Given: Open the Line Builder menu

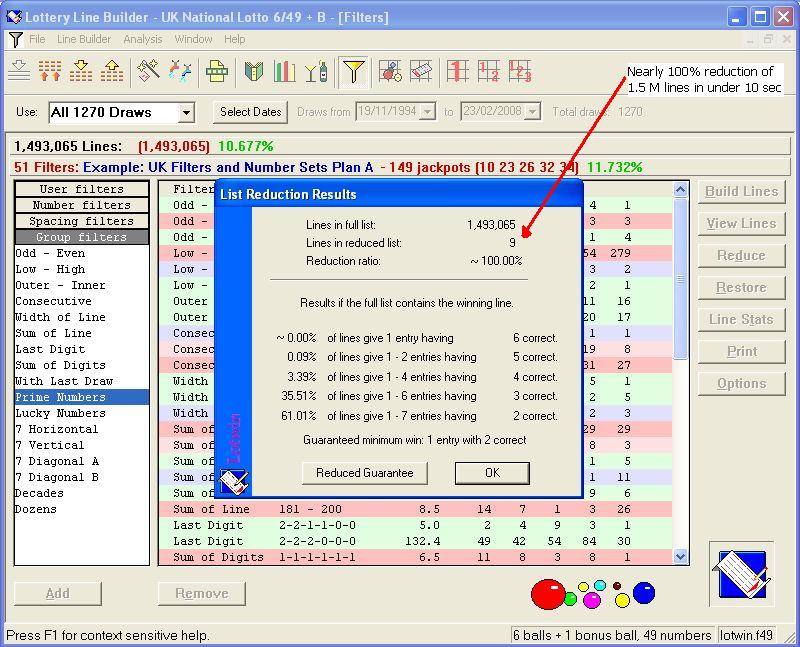Looking at the screenshot, I should tap(84, 39).
